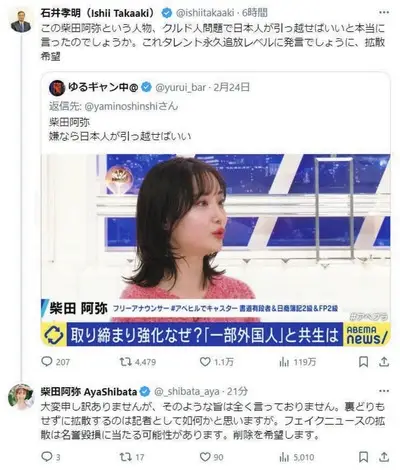Open the @yaminoshinshi reply-to link

pos(121,106)
